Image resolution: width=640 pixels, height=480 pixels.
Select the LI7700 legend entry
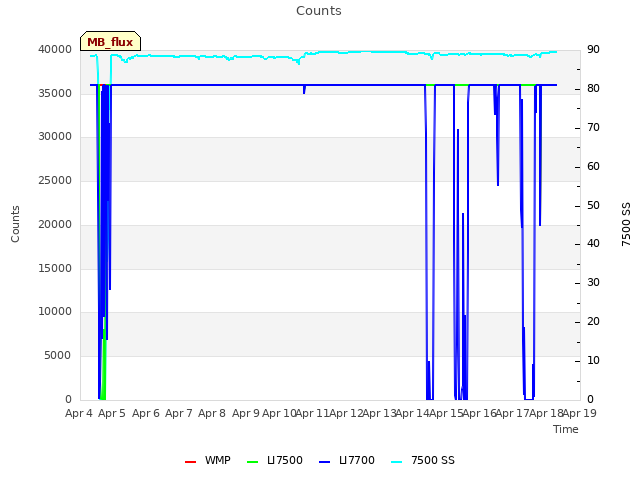[x=347, y=460]
